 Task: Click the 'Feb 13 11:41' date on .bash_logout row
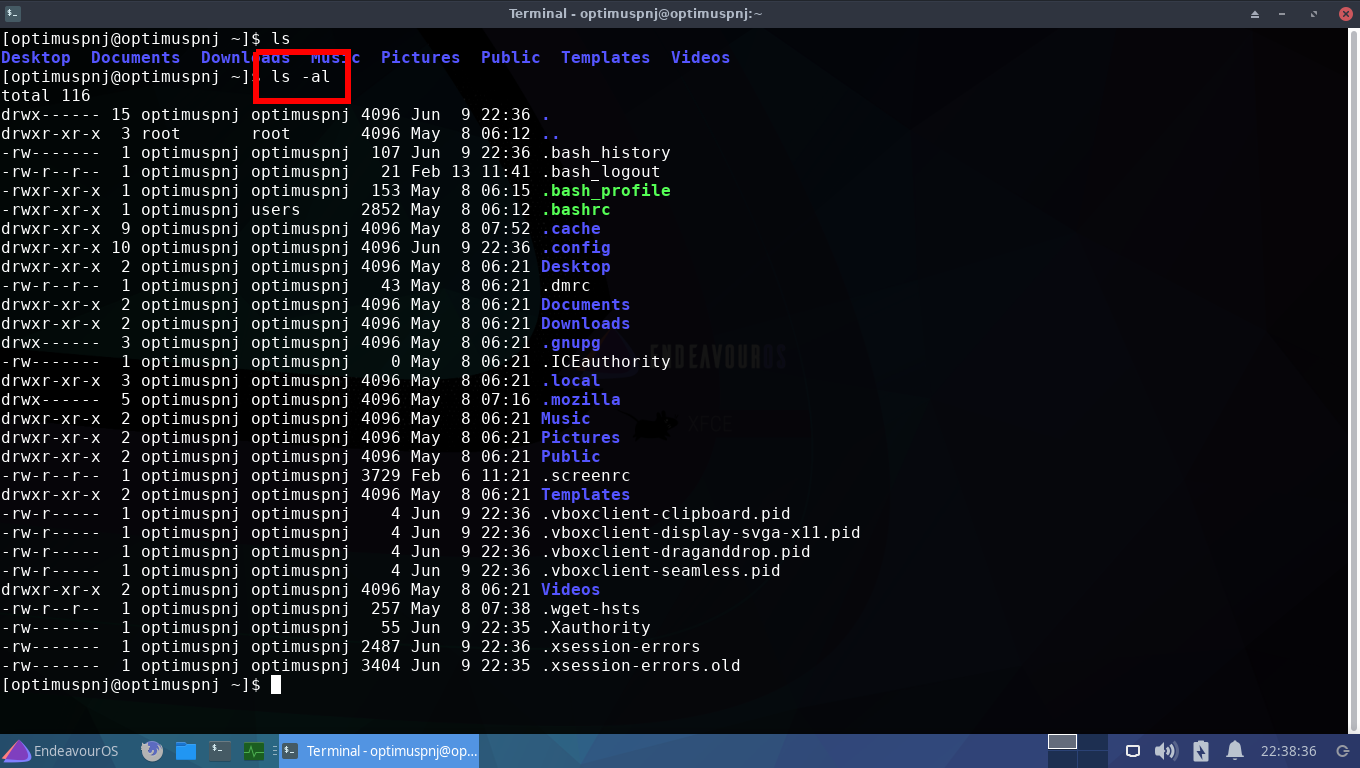pos(471,172)
